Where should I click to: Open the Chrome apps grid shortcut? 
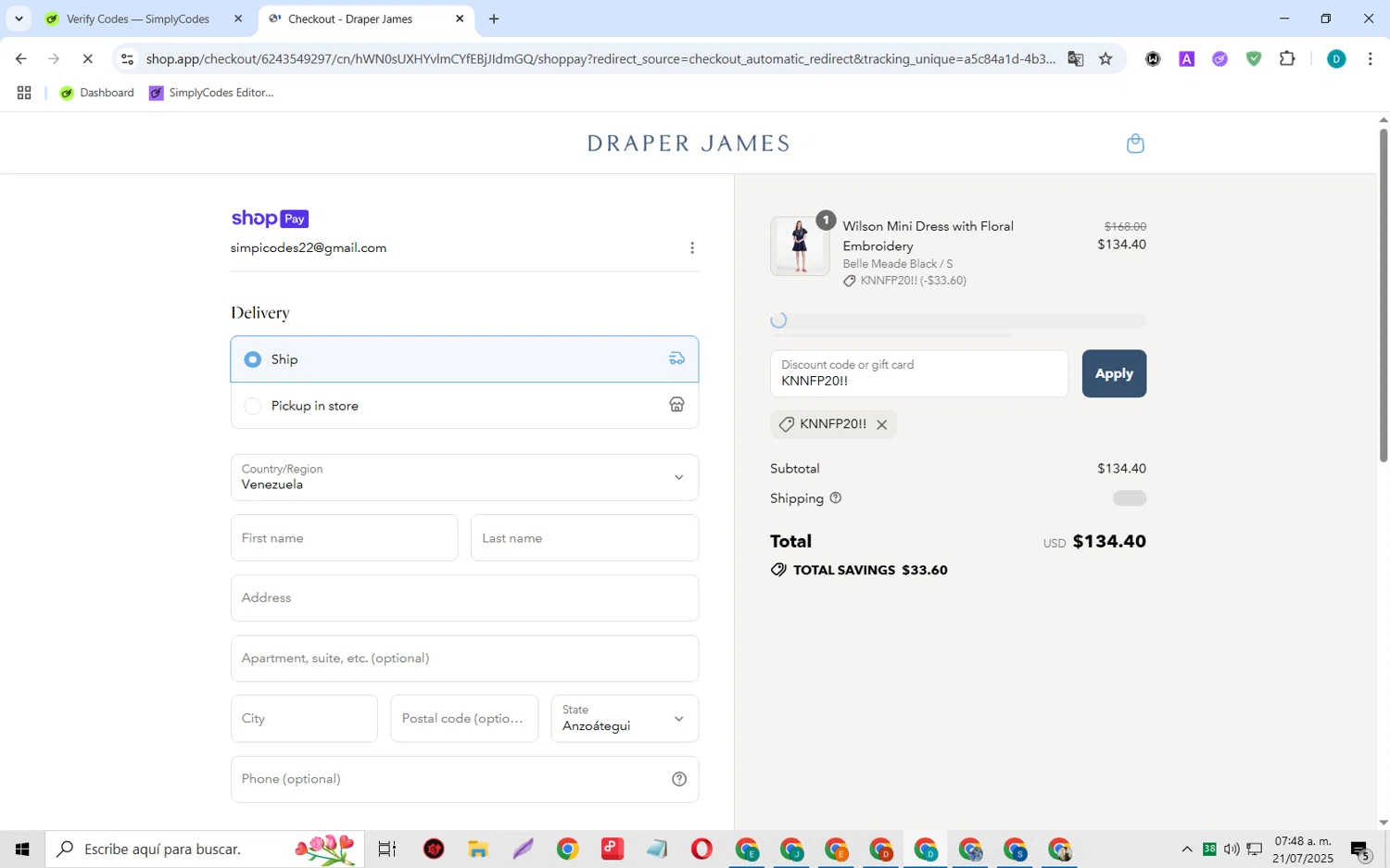[24, 93]
